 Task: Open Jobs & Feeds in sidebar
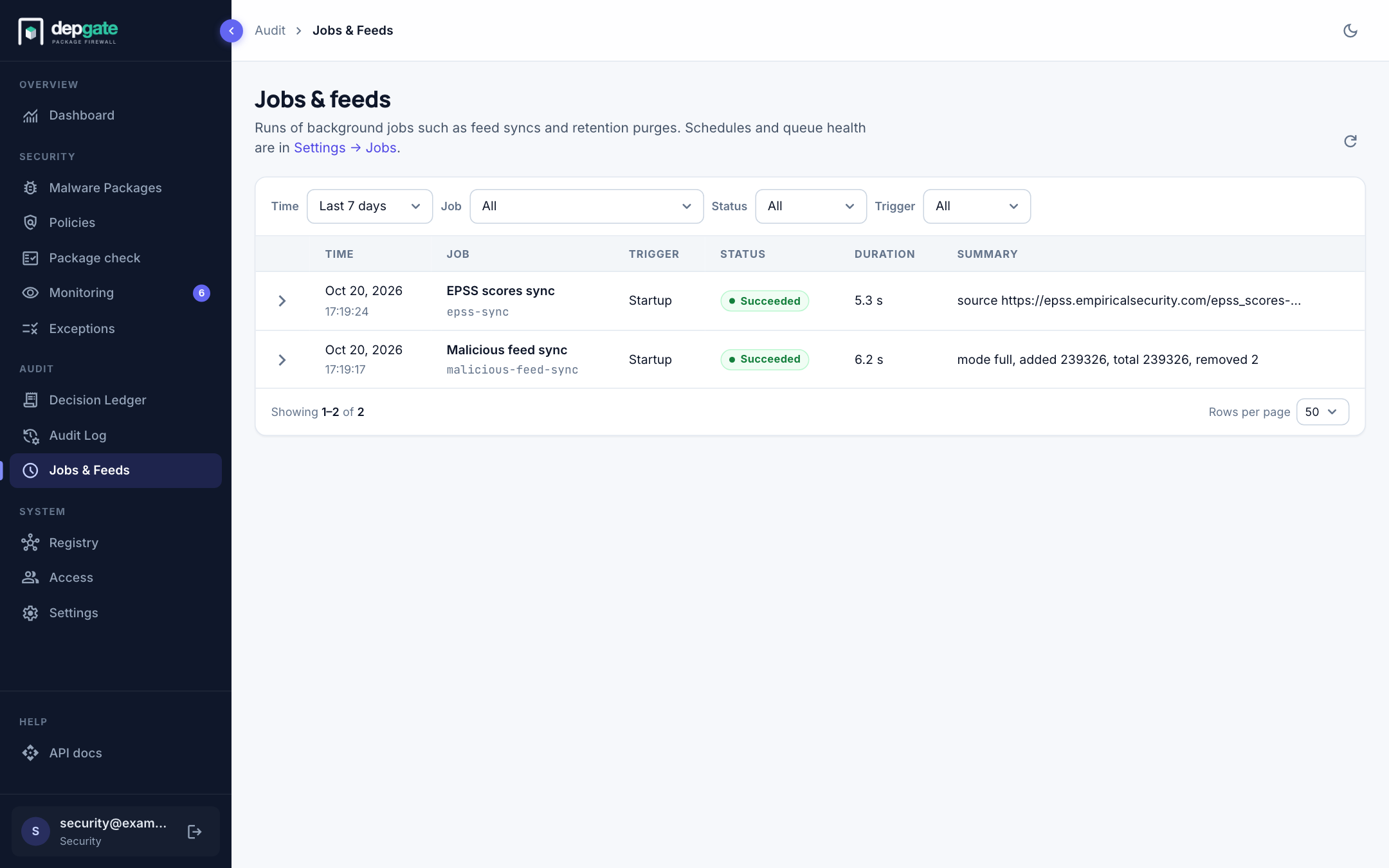pos(116,471)
